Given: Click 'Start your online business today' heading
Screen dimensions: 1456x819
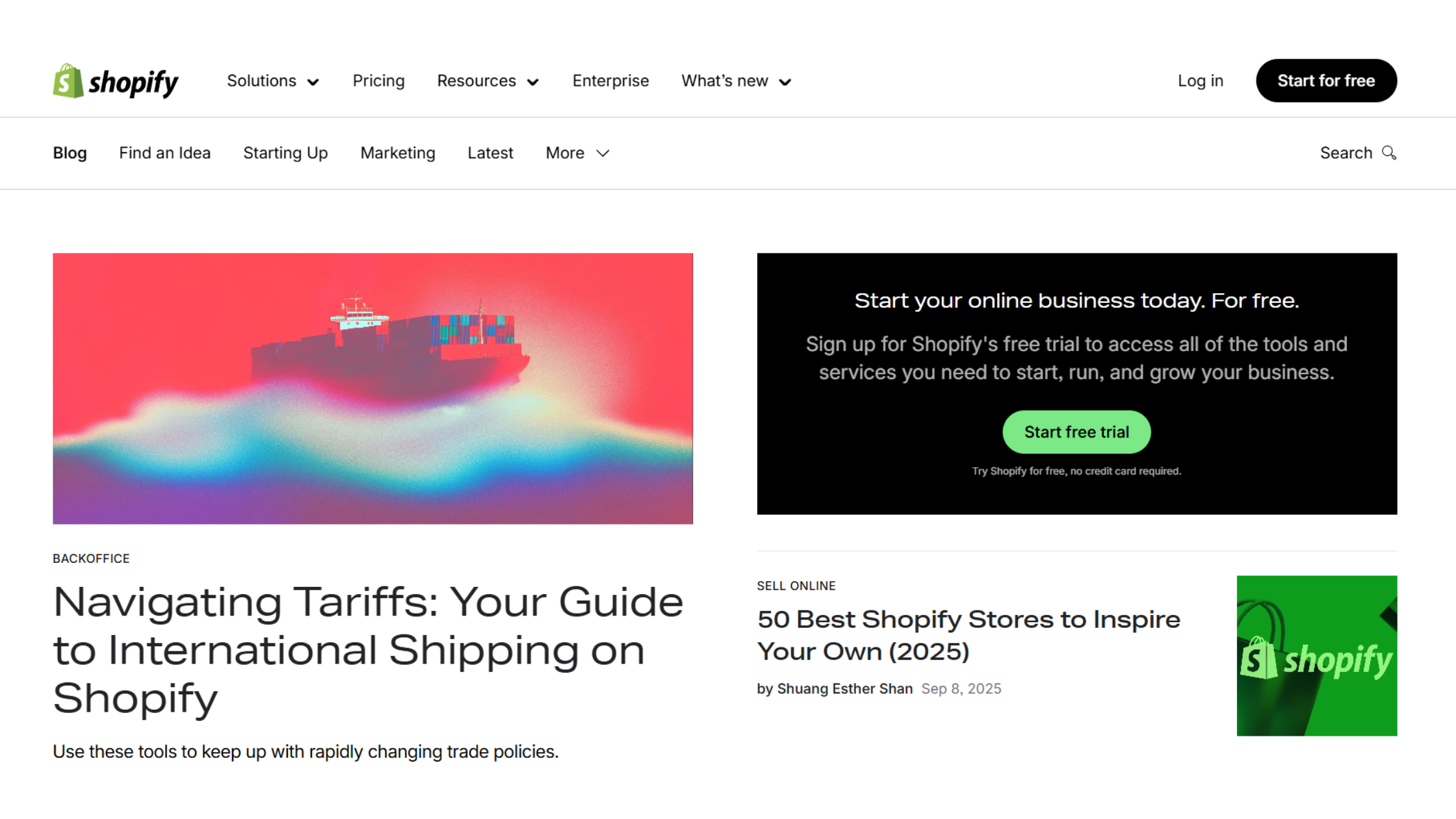Looking at the screenshot, I should pyautogui.click(x=1076, y=301).
